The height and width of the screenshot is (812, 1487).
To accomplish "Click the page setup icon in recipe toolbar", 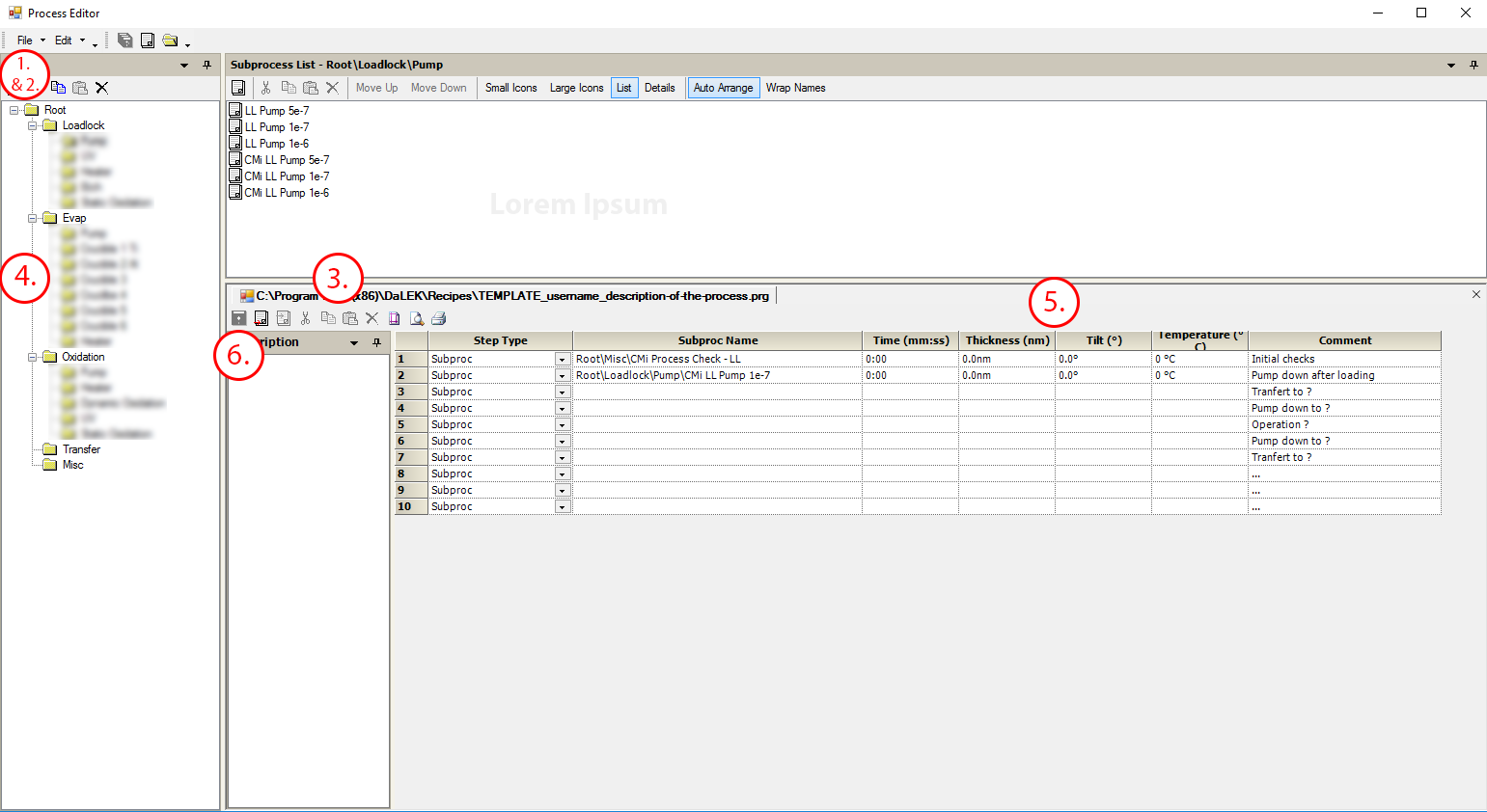I will (395, 318).
